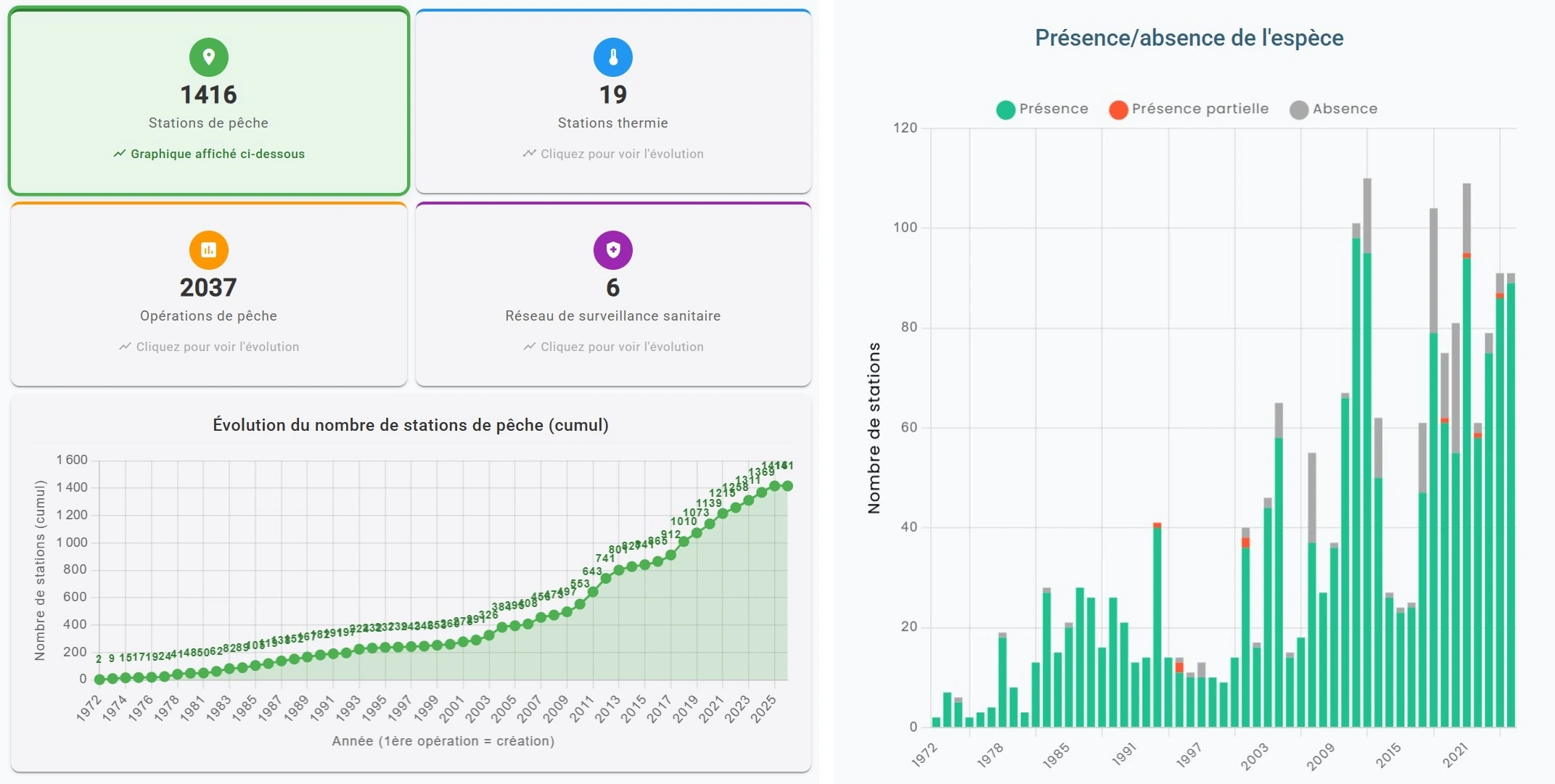Click title 'Évolution du nombre de stations de pêche (cumul)'
The width and height of the screenshot is (1555, 784).
[x=411, y=425]
